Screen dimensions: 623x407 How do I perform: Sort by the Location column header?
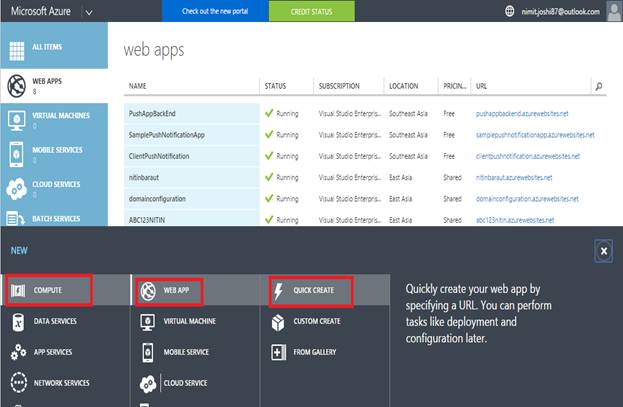point(403,86)
